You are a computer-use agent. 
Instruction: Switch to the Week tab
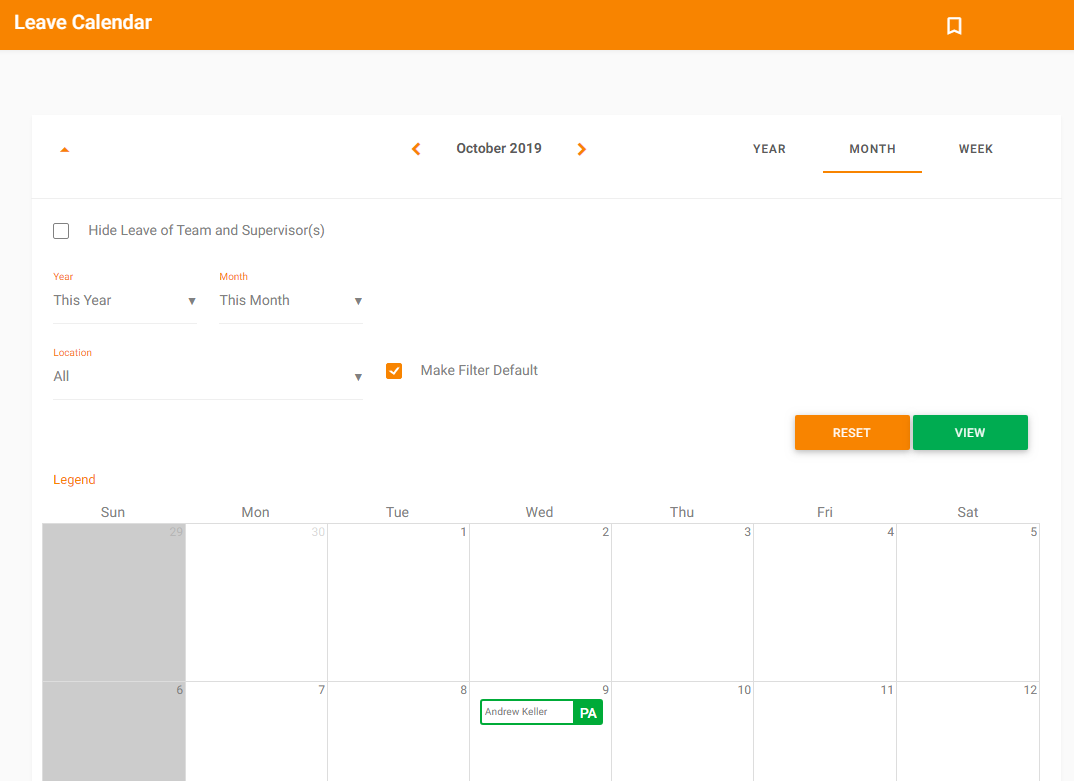point(975,149)
